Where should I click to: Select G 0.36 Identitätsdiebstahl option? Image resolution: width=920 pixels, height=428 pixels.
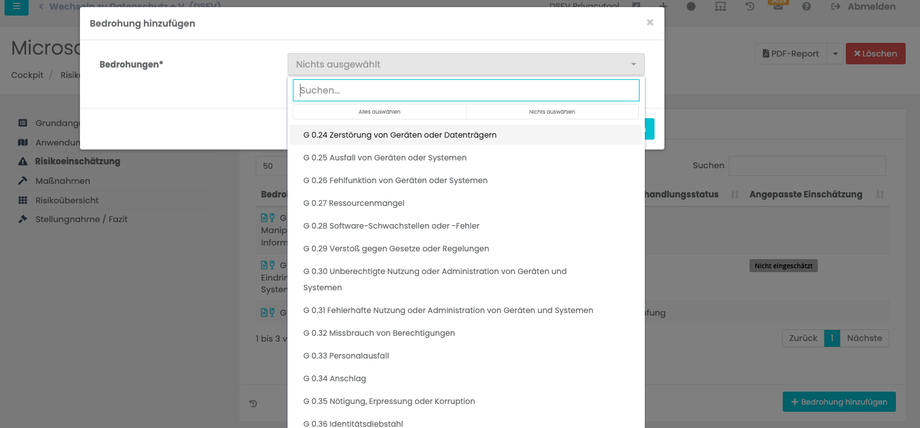[466, 422]
